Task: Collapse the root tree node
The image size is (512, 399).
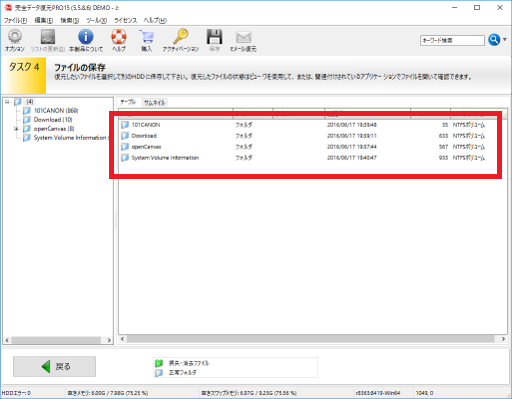Action: 7,102
